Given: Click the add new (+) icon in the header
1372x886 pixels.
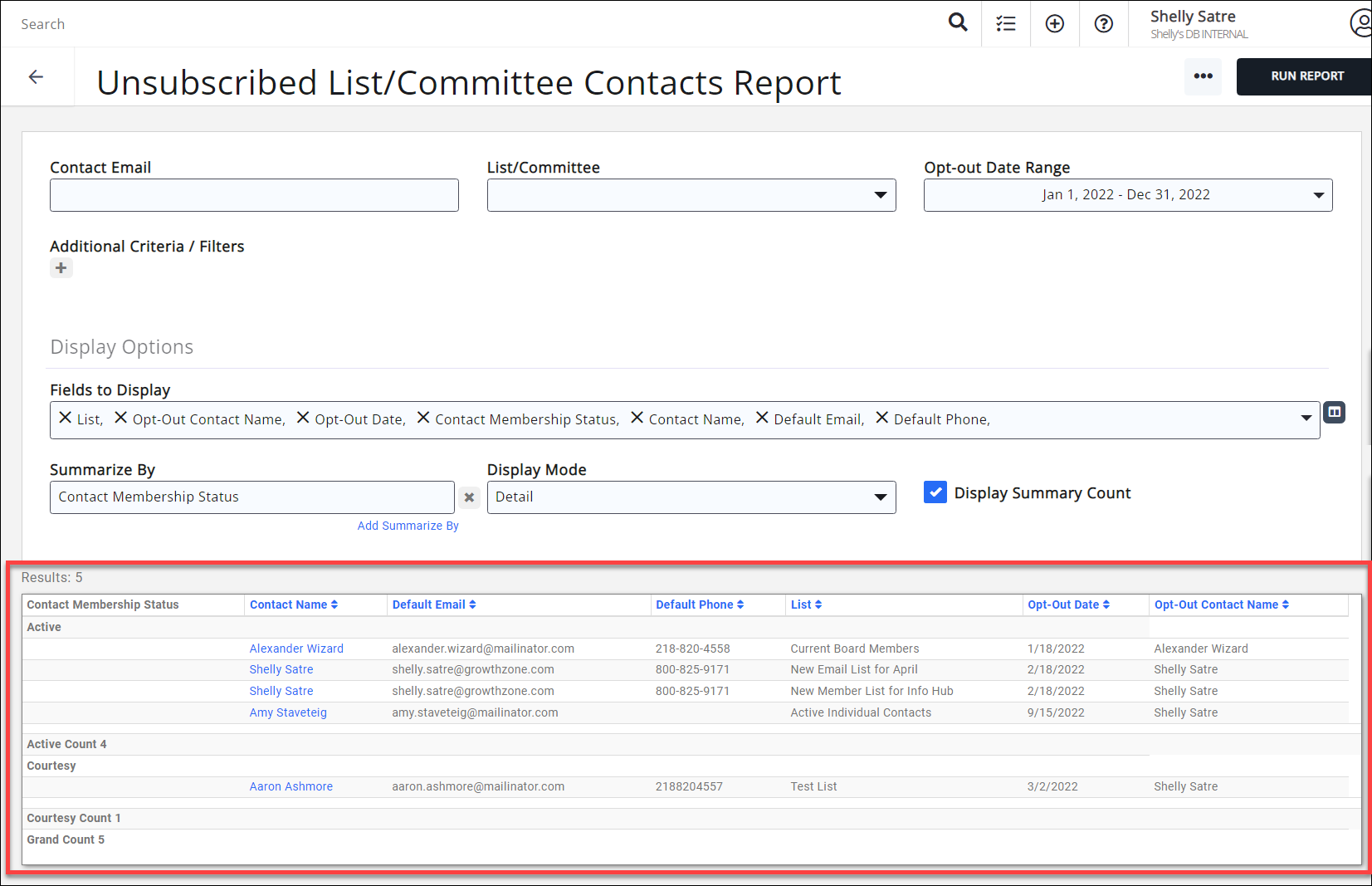Looking at the screenshot, I should [1054, 23].
